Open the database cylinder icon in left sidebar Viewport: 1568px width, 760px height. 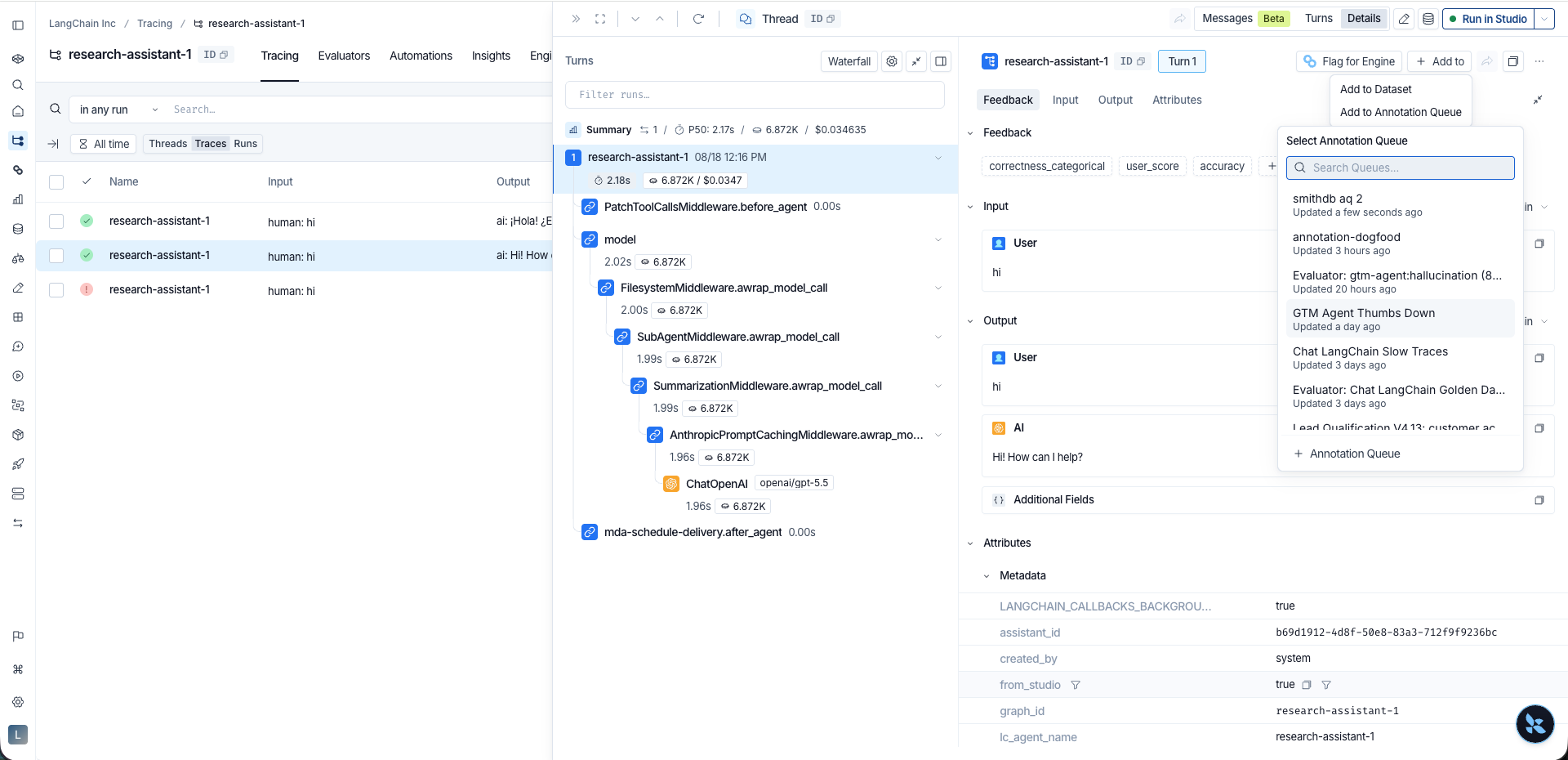point(18,229)
